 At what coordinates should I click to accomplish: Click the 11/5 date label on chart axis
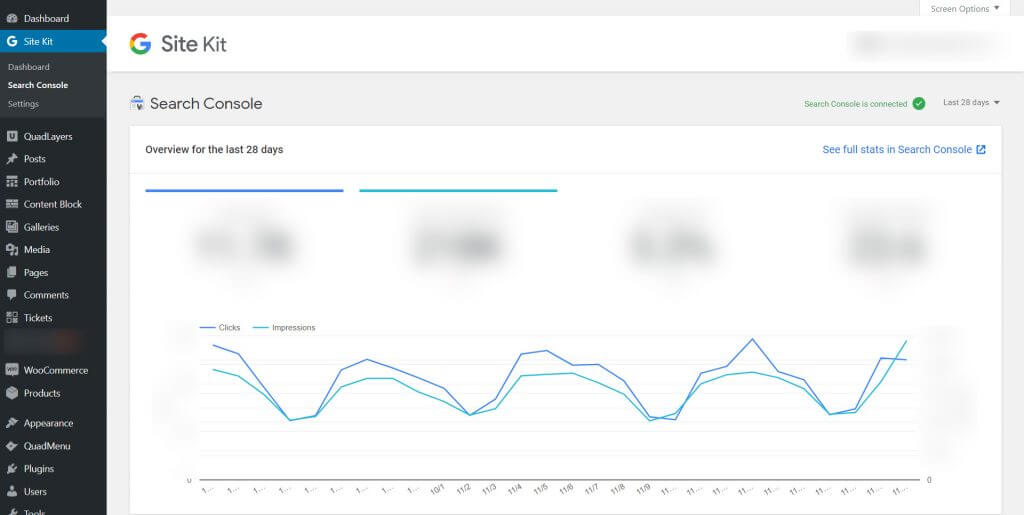coord(541,489)
